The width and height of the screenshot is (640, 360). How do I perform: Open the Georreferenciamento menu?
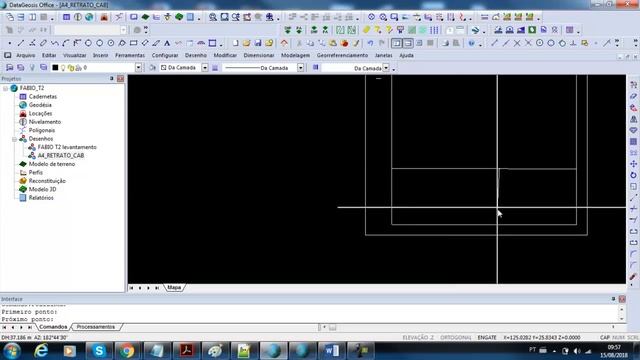click(x=342, y=55)
